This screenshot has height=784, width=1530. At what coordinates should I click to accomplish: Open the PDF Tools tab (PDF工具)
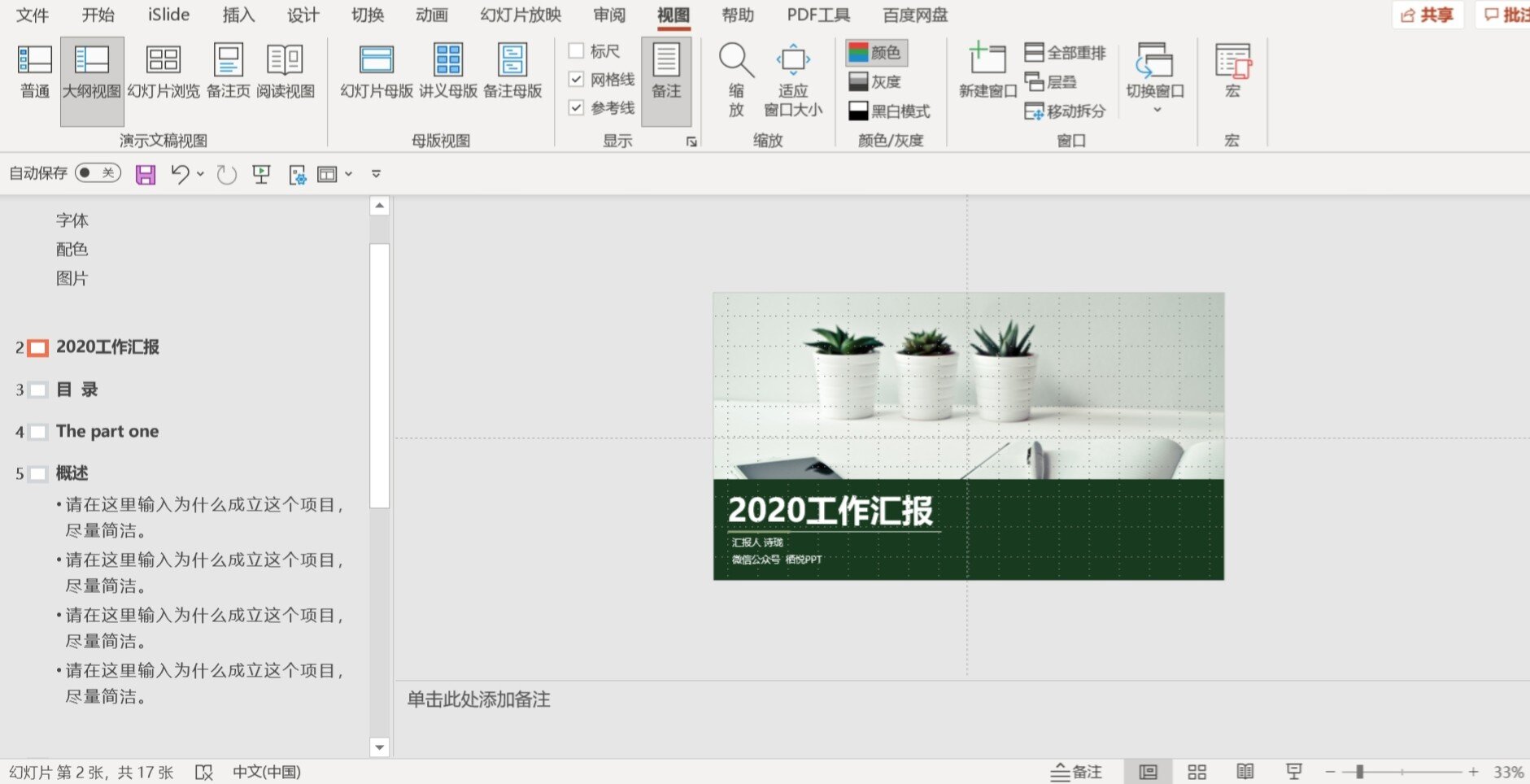pos(818,15)
